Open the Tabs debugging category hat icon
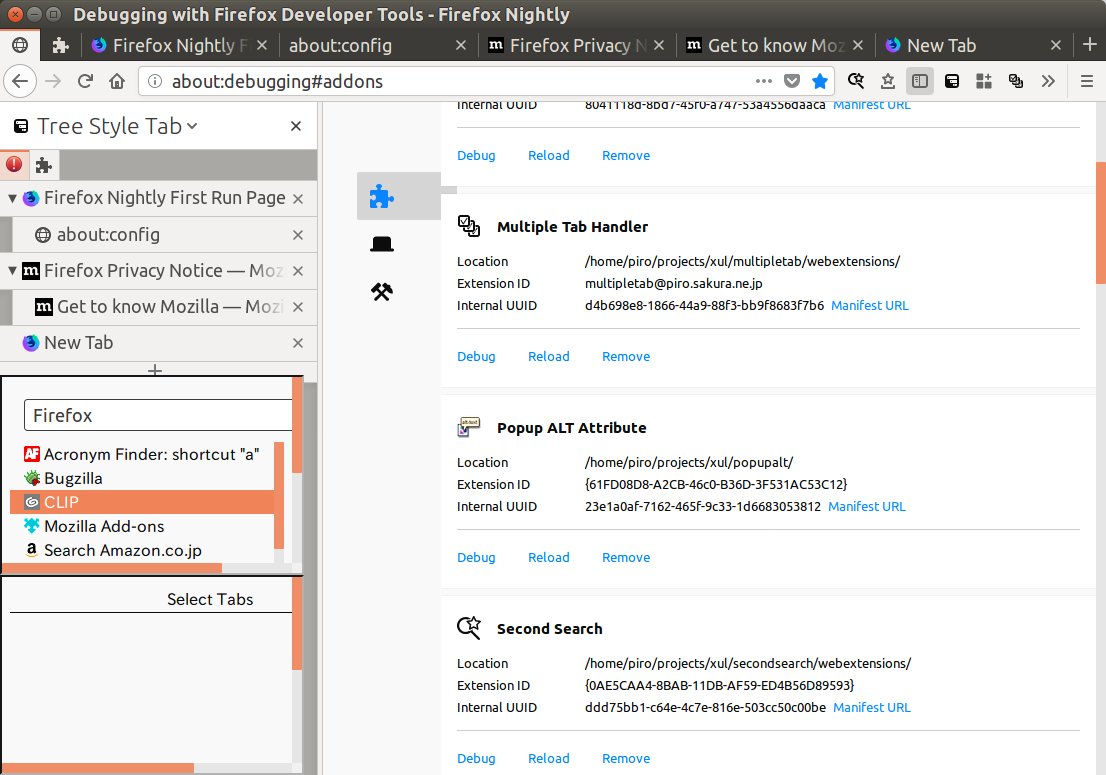Image resolution: width=1106 pixels, height=775 pixels. 382,244
